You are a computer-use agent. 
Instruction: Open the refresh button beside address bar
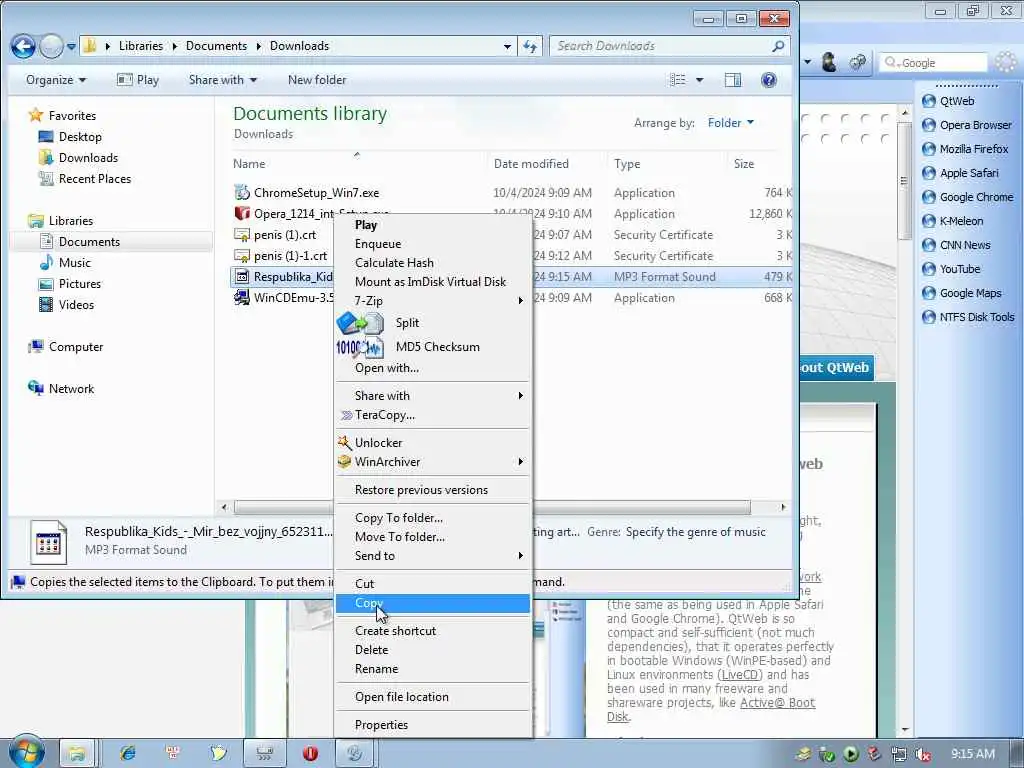click(530, 46)
